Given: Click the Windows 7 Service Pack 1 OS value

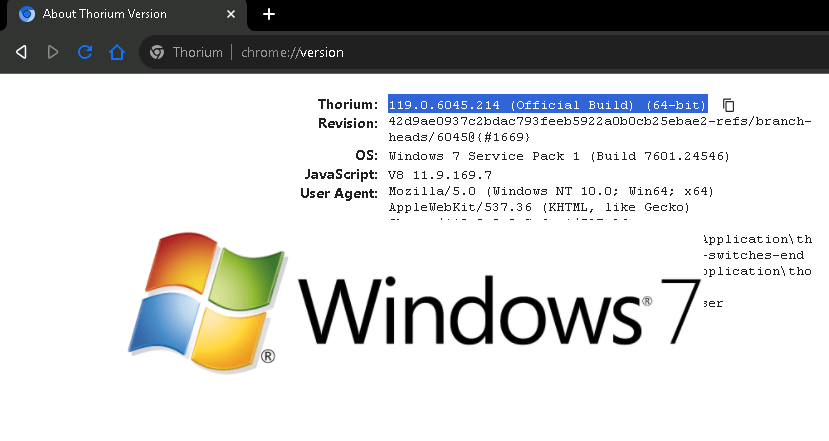Looking at the screenshot, I should tap(559, 156).
